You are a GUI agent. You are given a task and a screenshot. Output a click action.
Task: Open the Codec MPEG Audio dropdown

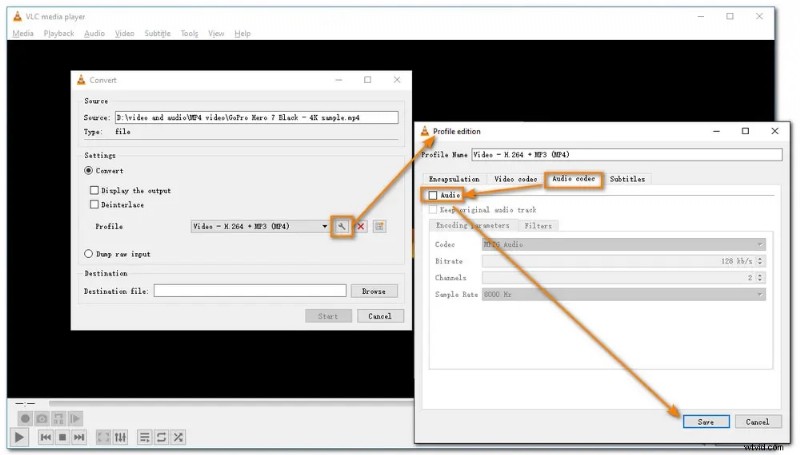(x=623, y=245)
